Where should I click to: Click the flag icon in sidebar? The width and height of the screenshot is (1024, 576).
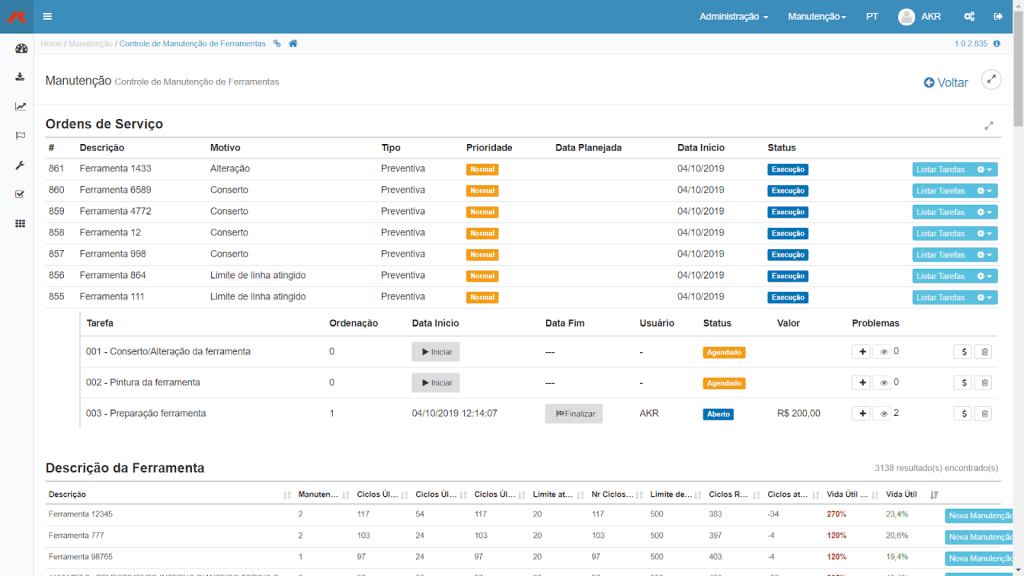pyautogui.click(x=20, y=135)
